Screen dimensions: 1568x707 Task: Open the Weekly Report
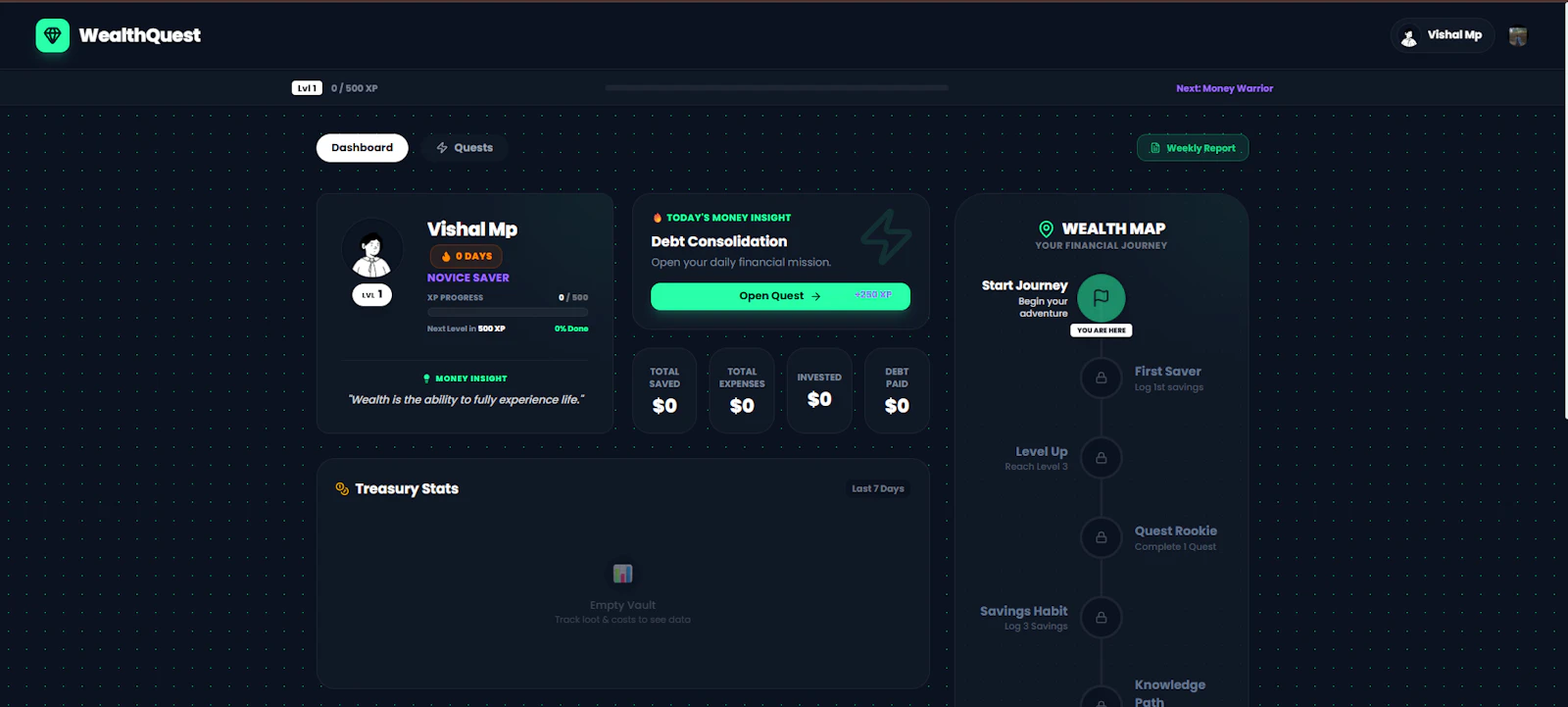pyautogui.click(x=1193, y=148)
